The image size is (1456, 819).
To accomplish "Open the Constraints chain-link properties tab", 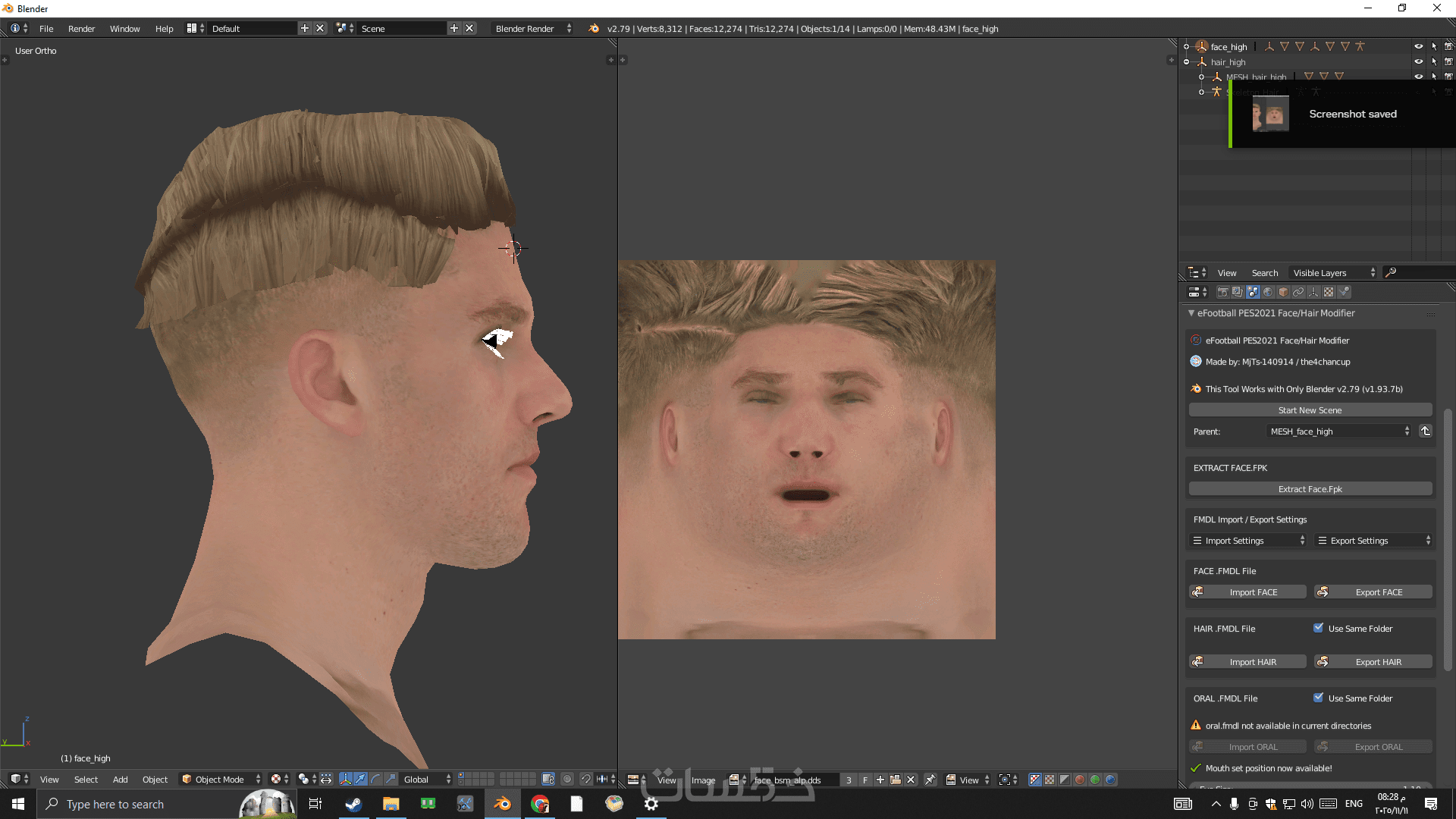I will [1298, 292].
